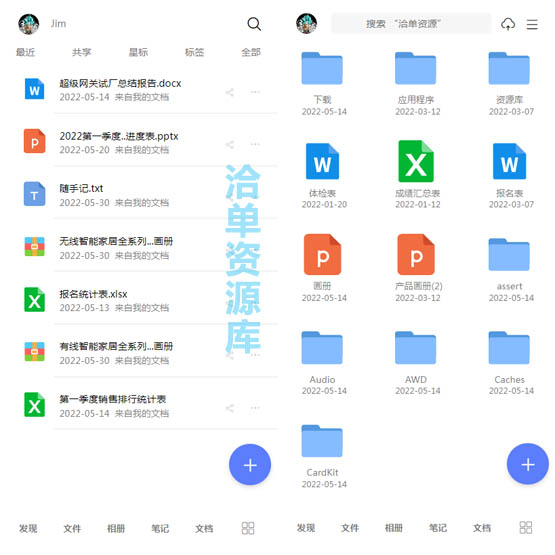The image size is (555, 555).
Task: Tap the search magnifier icon beside Jim
Action: [254, 24]
